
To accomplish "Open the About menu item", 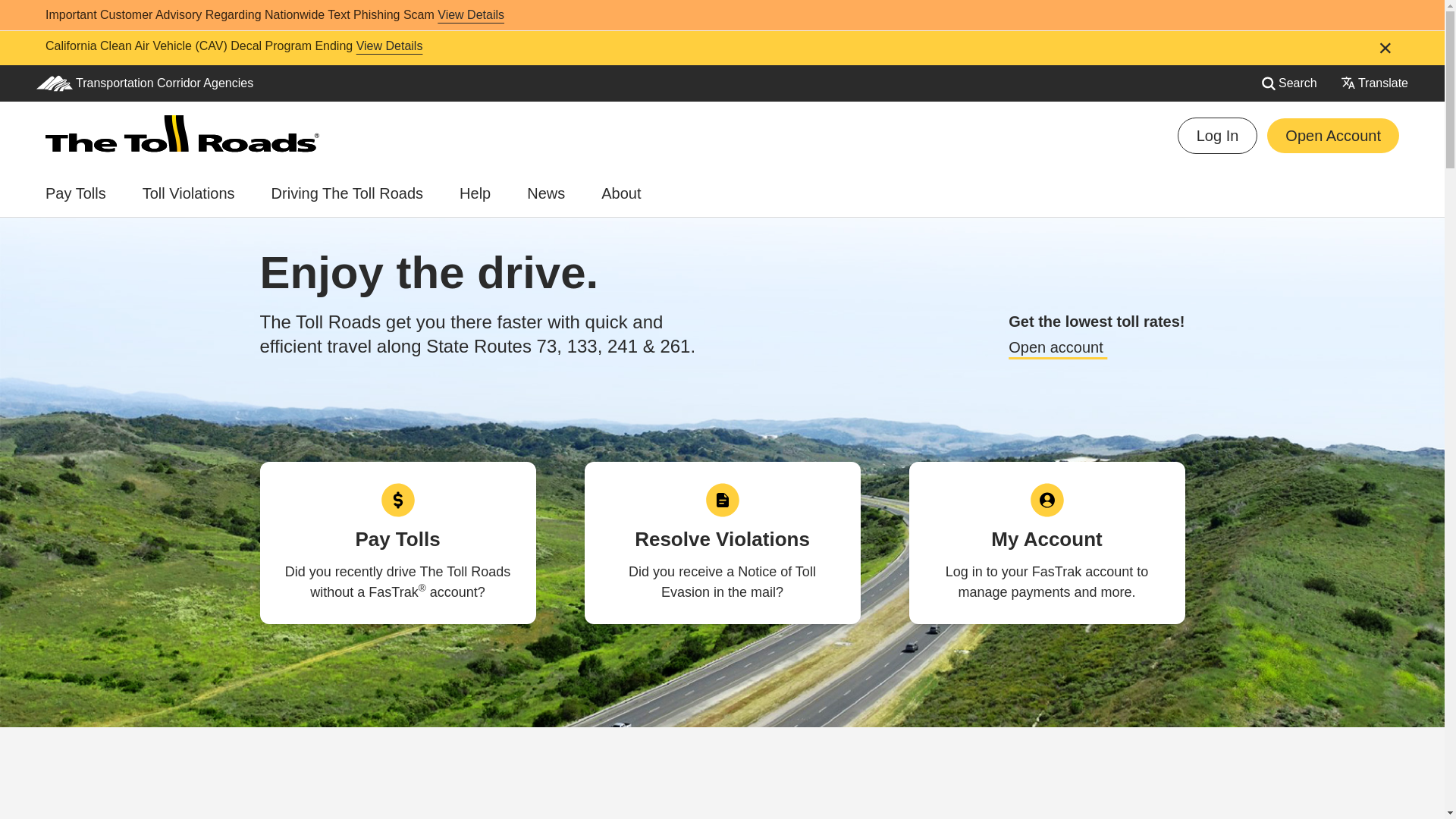I will click(x=620, y=194).
